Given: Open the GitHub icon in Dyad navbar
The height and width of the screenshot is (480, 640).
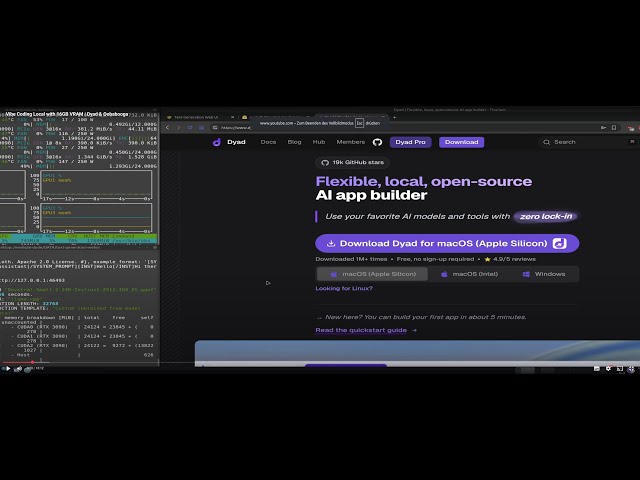Looking at the screenshot, I should click(x=377, y=142).
